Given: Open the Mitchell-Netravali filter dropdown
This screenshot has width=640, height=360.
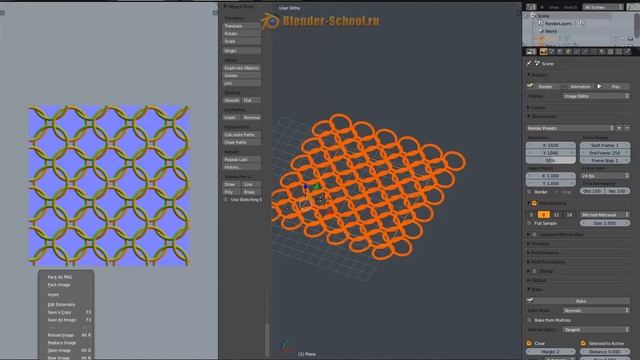Looking at the screenshot, I should tap(605, 214).
